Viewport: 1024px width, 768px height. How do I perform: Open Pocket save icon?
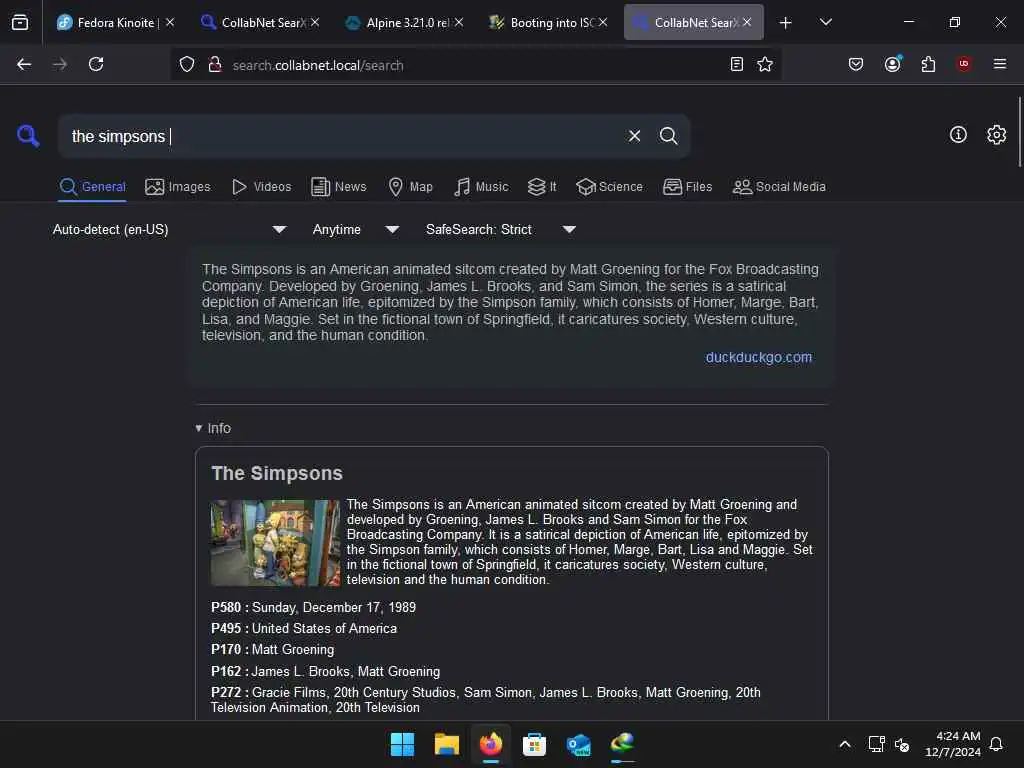point(856,64)
